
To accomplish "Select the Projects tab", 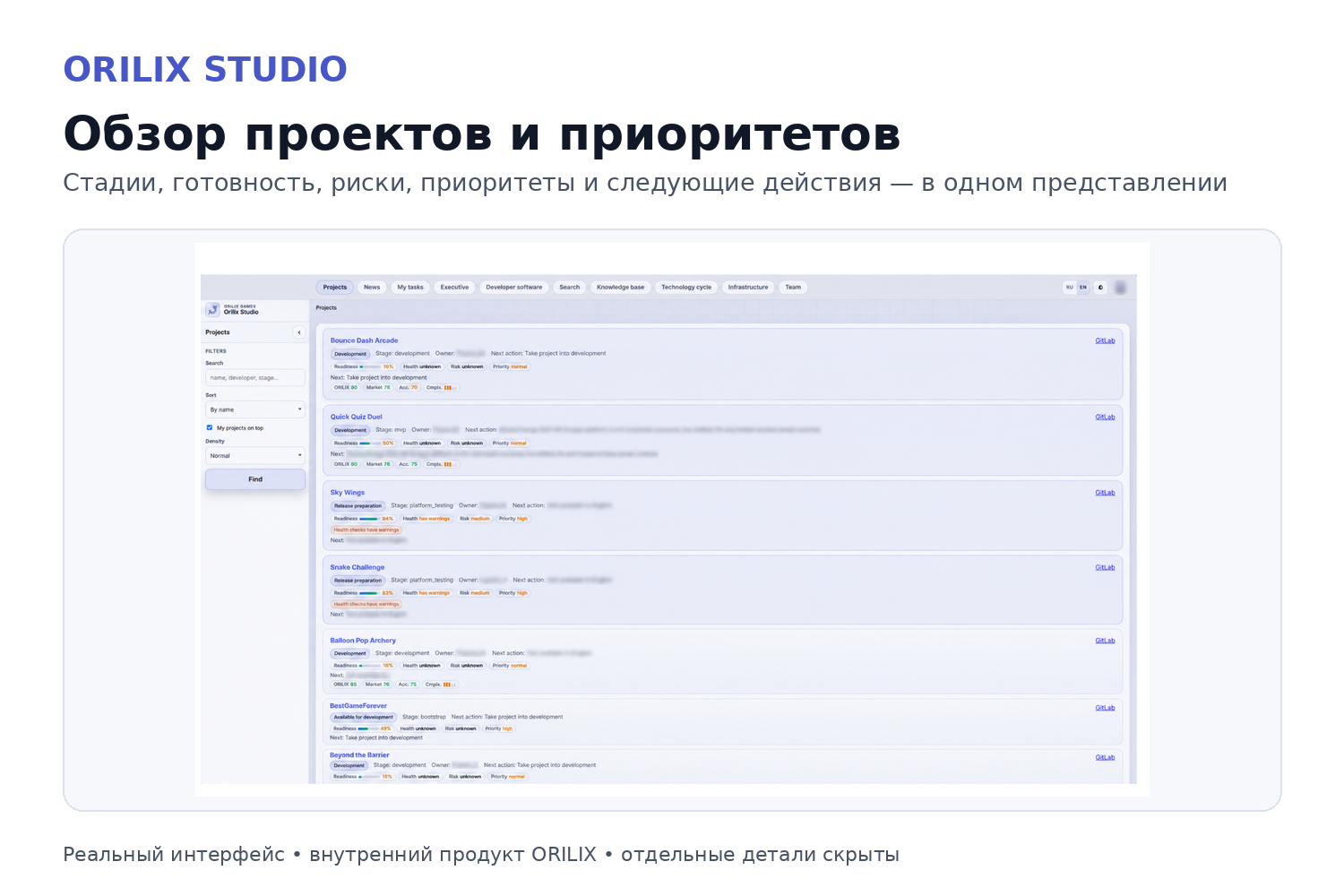I will tap(335, 288).
